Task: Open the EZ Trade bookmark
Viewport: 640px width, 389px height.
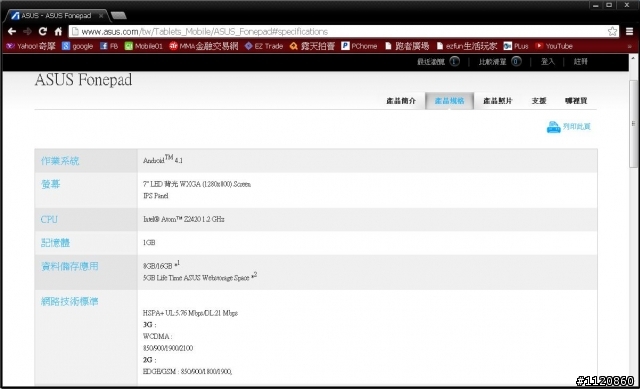Action: click(x=264, y=46)
